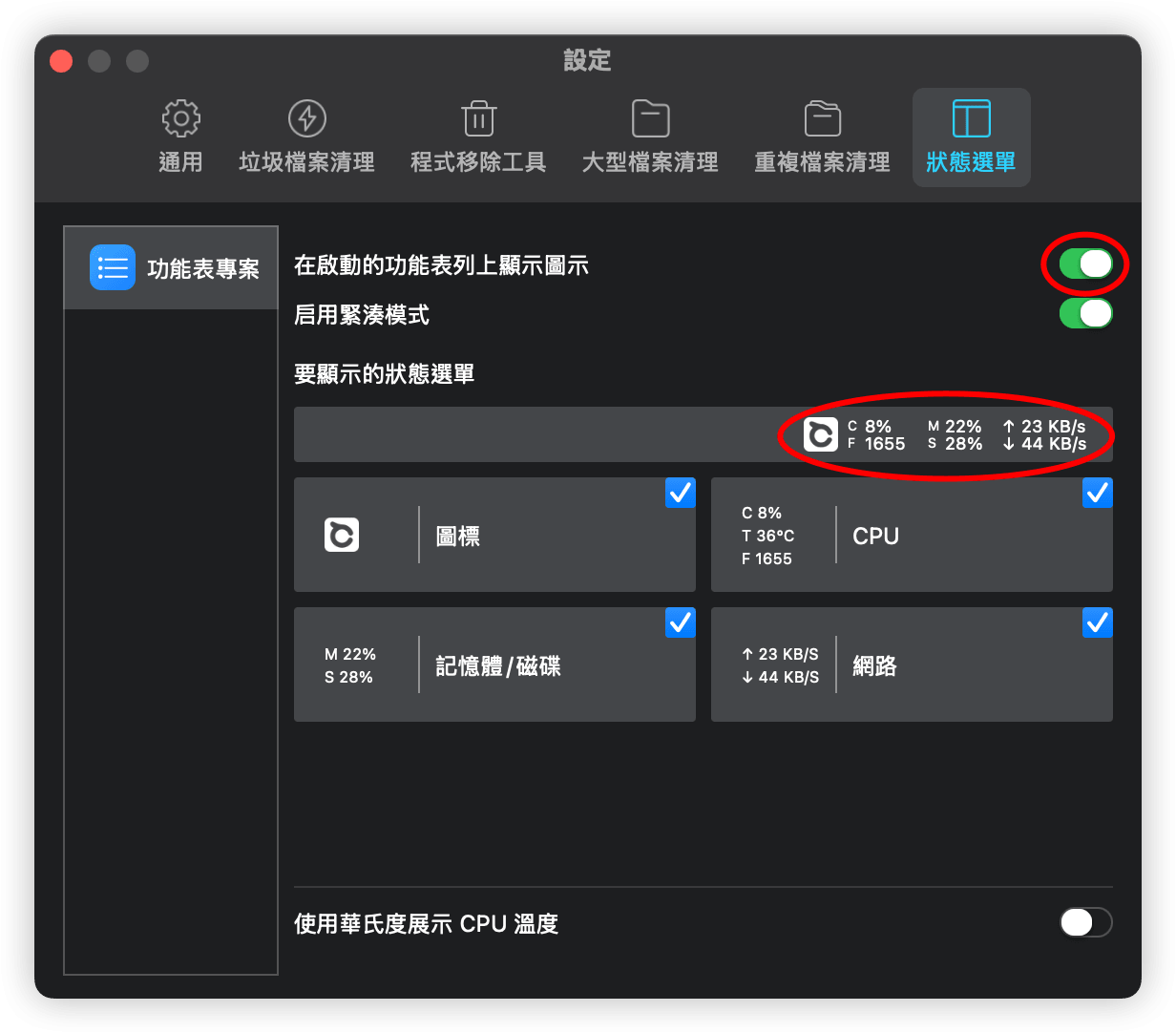Click M 22% S 28% in preview bar
The image size is (1176, 1033).
pos(955,435)
